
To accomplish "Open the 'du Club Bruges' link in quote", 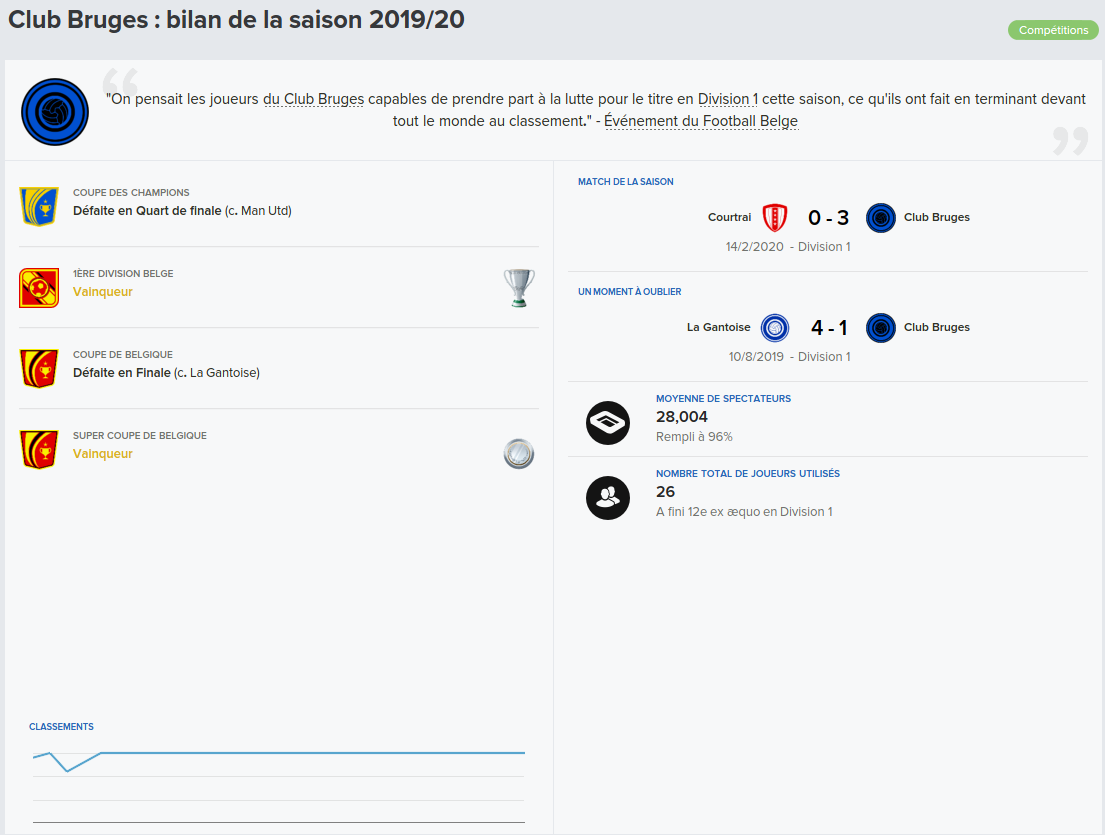I will (314, 99).
